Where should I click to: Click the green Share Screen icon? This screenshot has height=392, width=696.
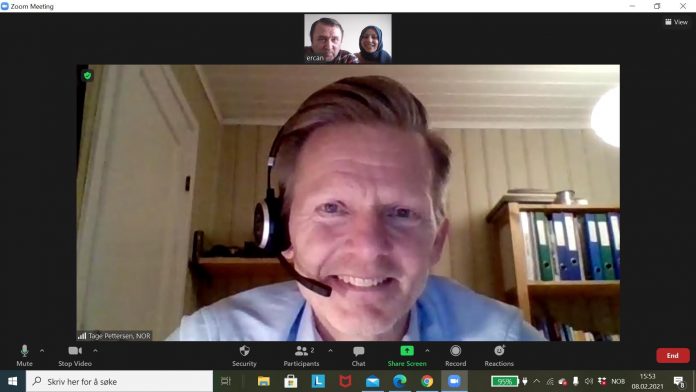tap(407, 351)
